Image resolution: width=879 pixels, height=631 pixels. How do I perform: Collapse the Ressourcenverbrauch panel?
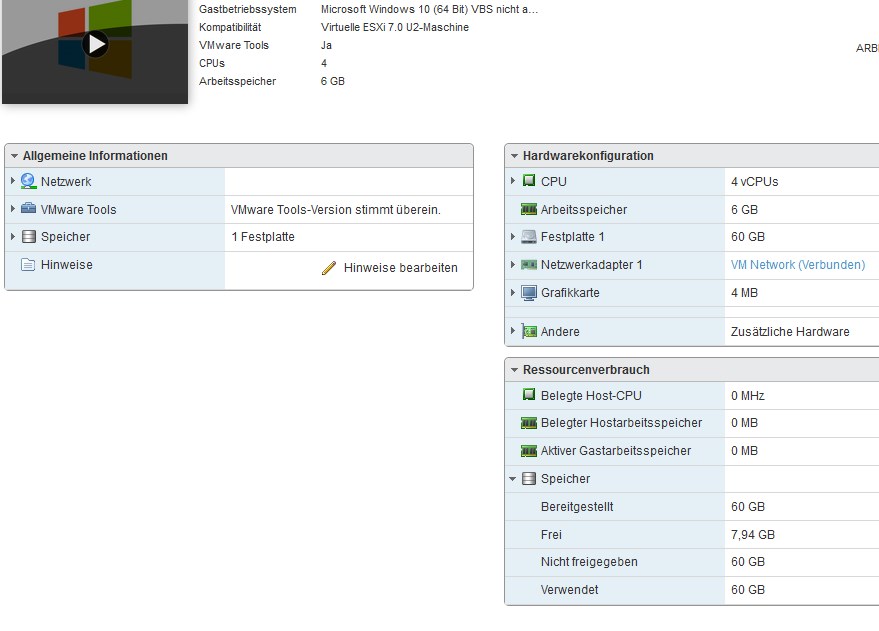pos(514,370)
